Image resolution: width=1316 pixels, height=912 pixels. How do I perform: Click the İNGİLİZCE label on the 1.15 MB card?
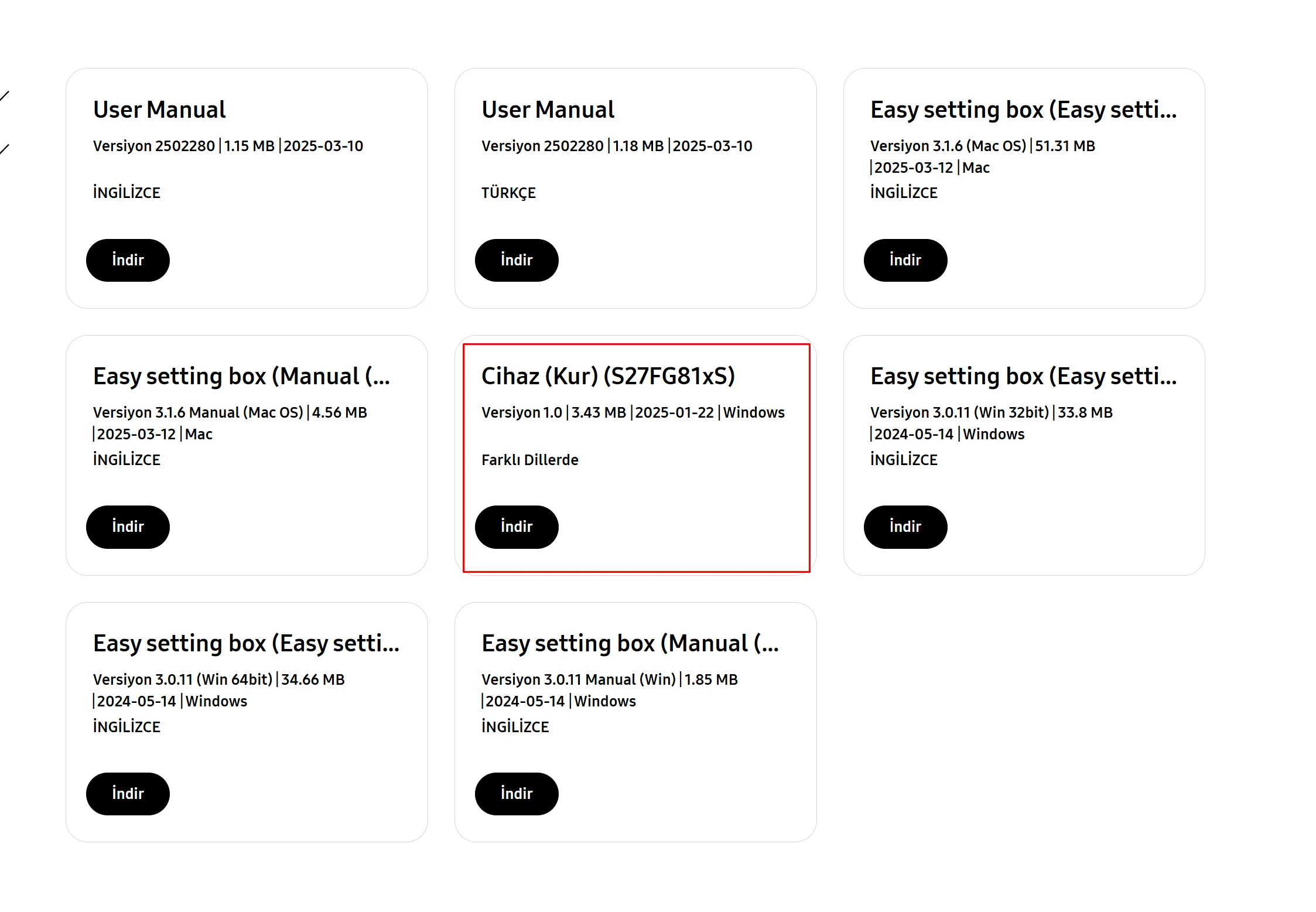click(127, 193)
